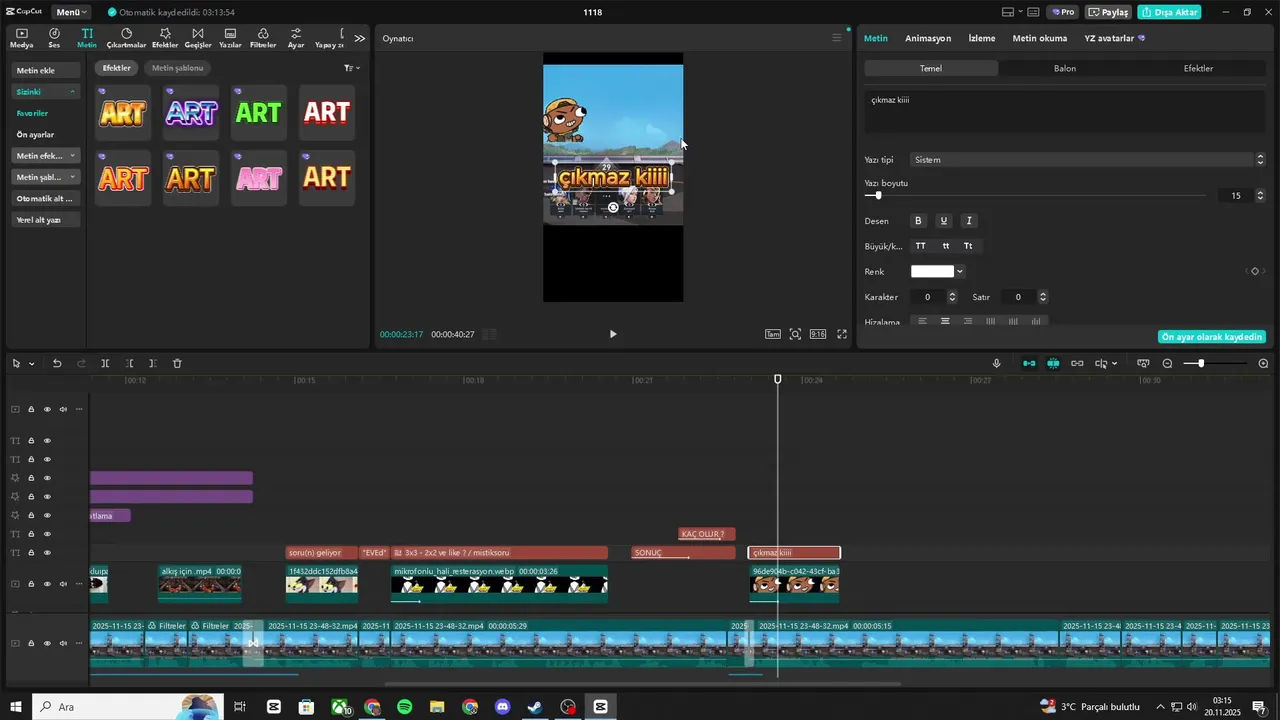The height and width of the screenshot is (720, 1280).
Task: Play the preview in the player
Action: [613, 334]
